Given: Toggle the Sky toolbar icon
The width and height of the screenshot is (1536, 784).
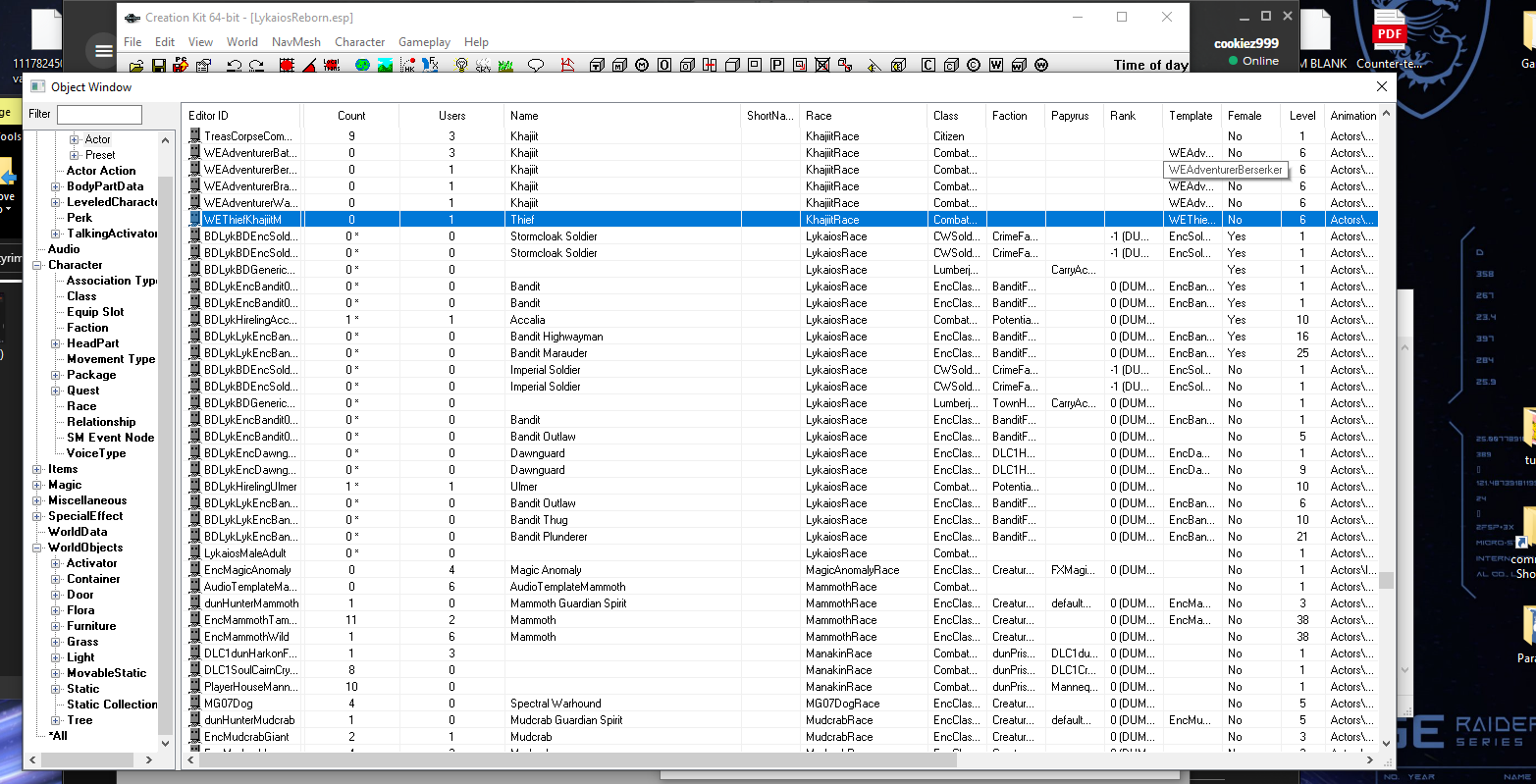Looking at the screenshot, I should tap(483, 66).
